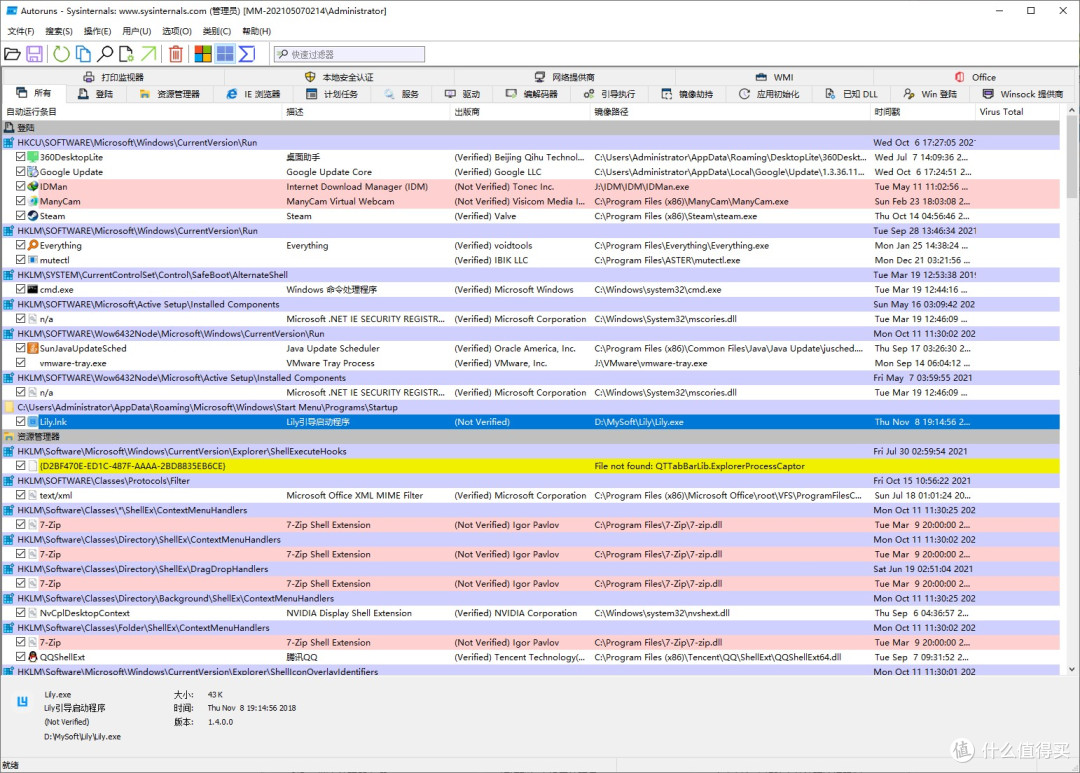Viewport: 1080px width, 773px height.
Task: Switch to the WMI tab
Action: pyautogui.click(x=775, y=77)
